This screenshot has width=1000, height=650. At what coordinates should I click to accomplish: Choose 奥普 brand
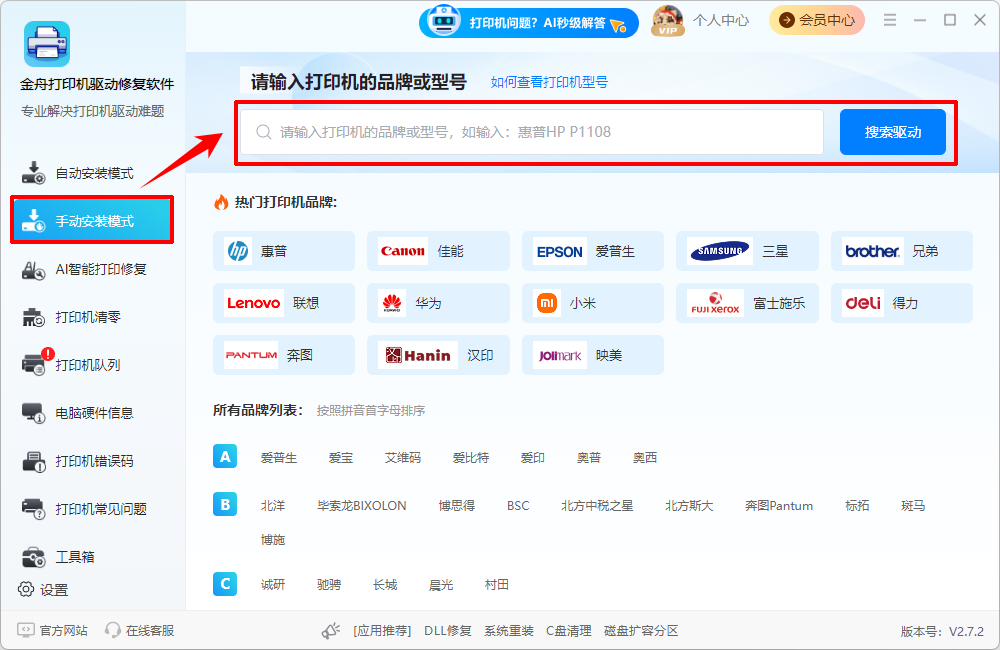coord(589,457)
